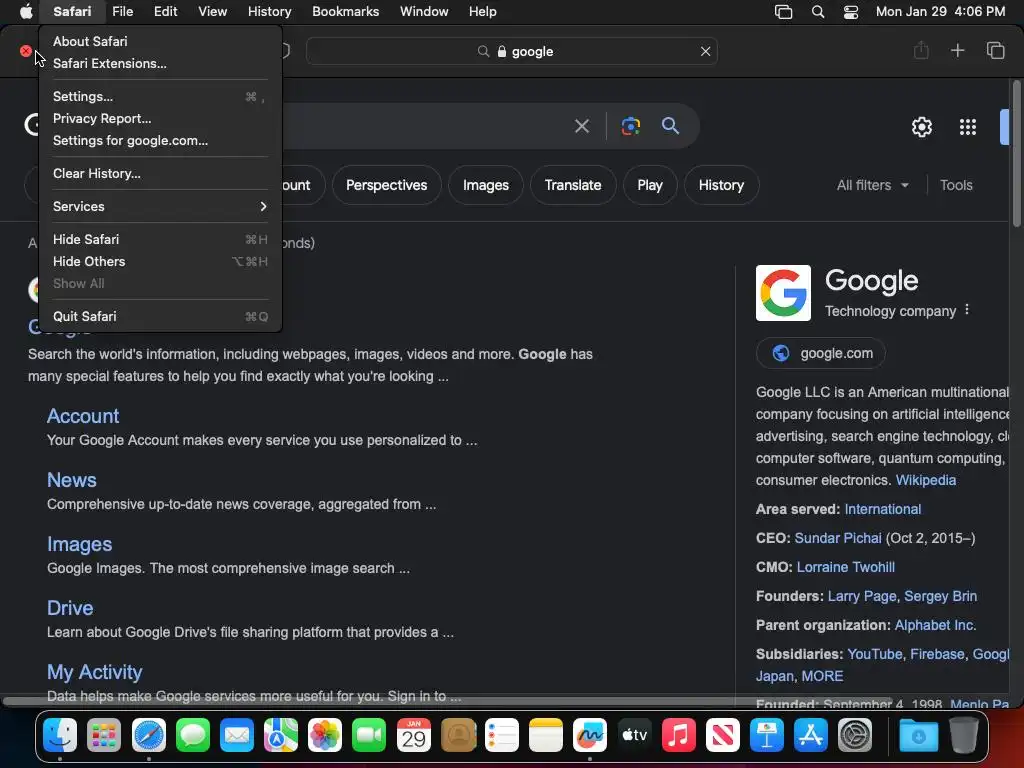Open the Google apps grid

pos(967,127)
